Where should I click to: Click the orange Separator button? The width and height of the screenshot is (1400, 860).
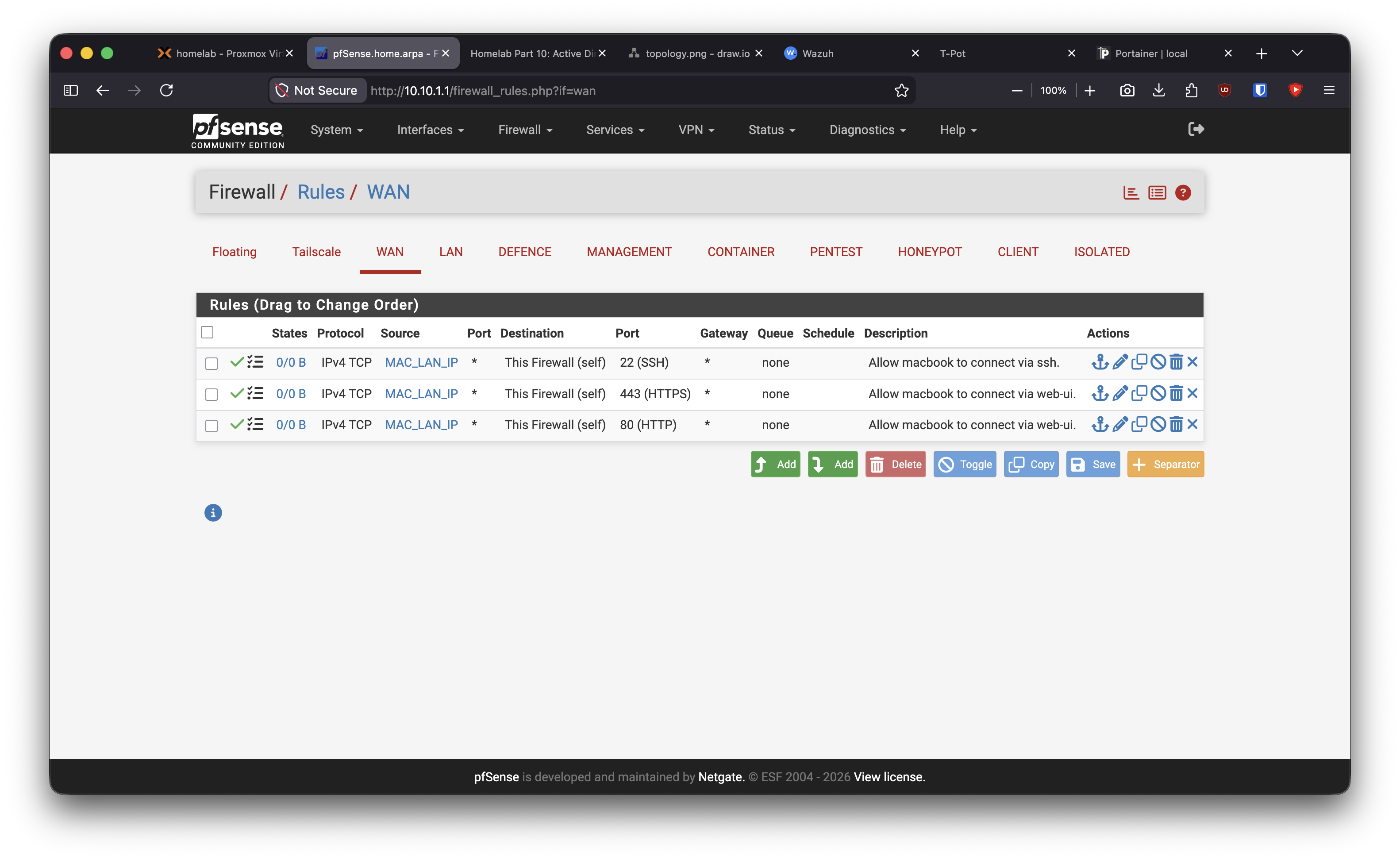click(x=1165, y=464)
